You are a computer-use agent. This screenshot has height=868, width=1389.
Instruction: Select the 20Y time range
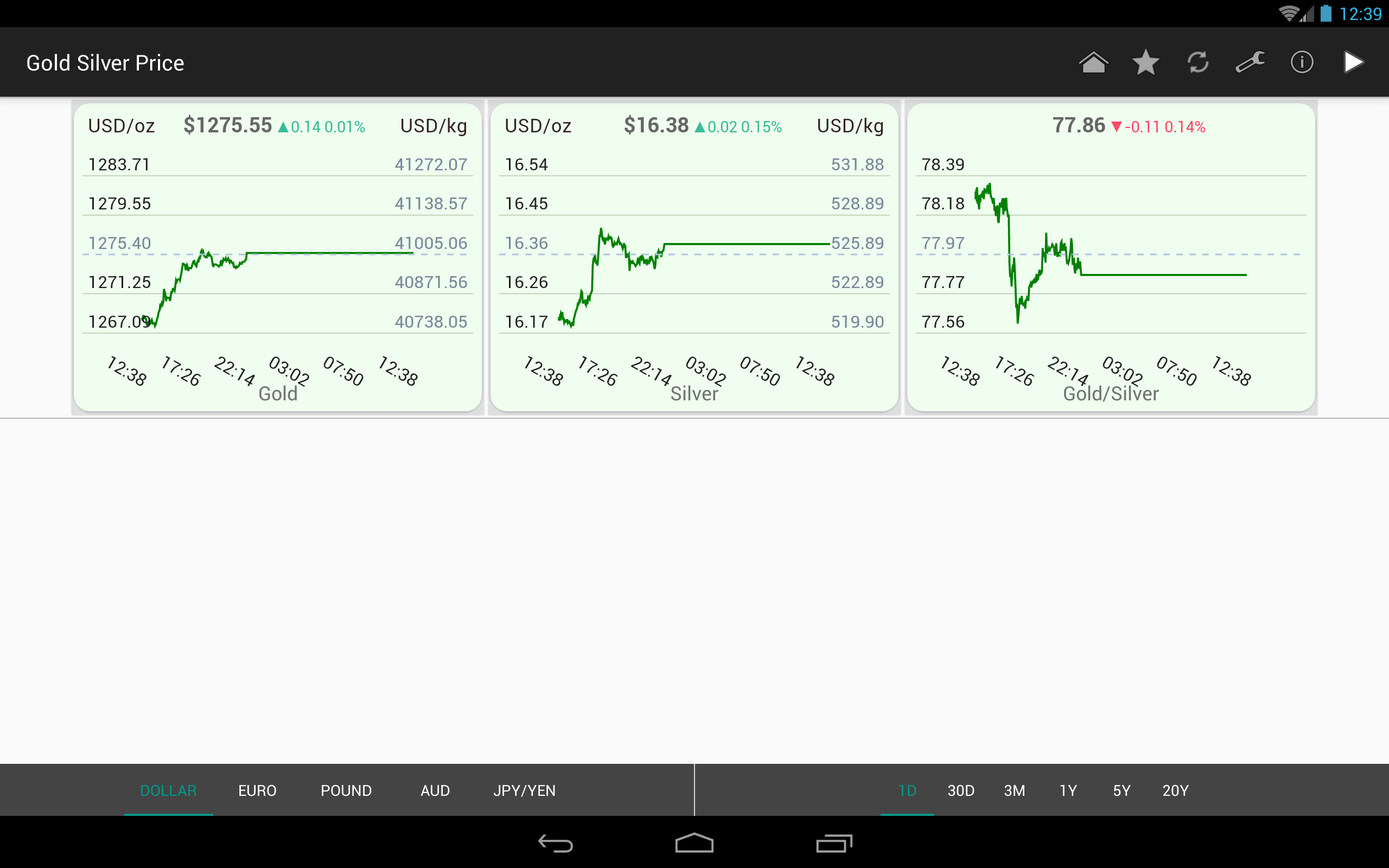1175,790
